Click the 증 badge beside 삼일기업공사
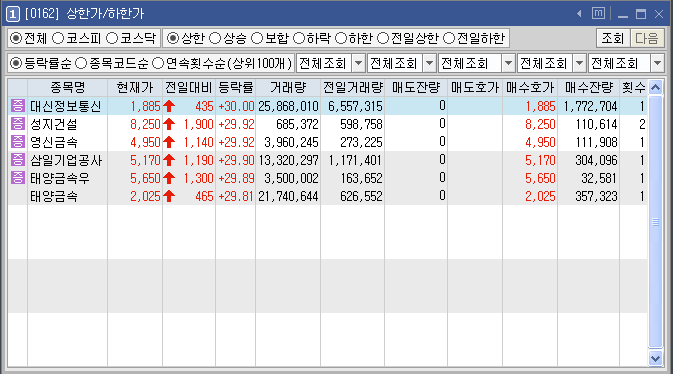Viewport: 673px width, 374px height. pyautogui.click(x=18, y=160)
